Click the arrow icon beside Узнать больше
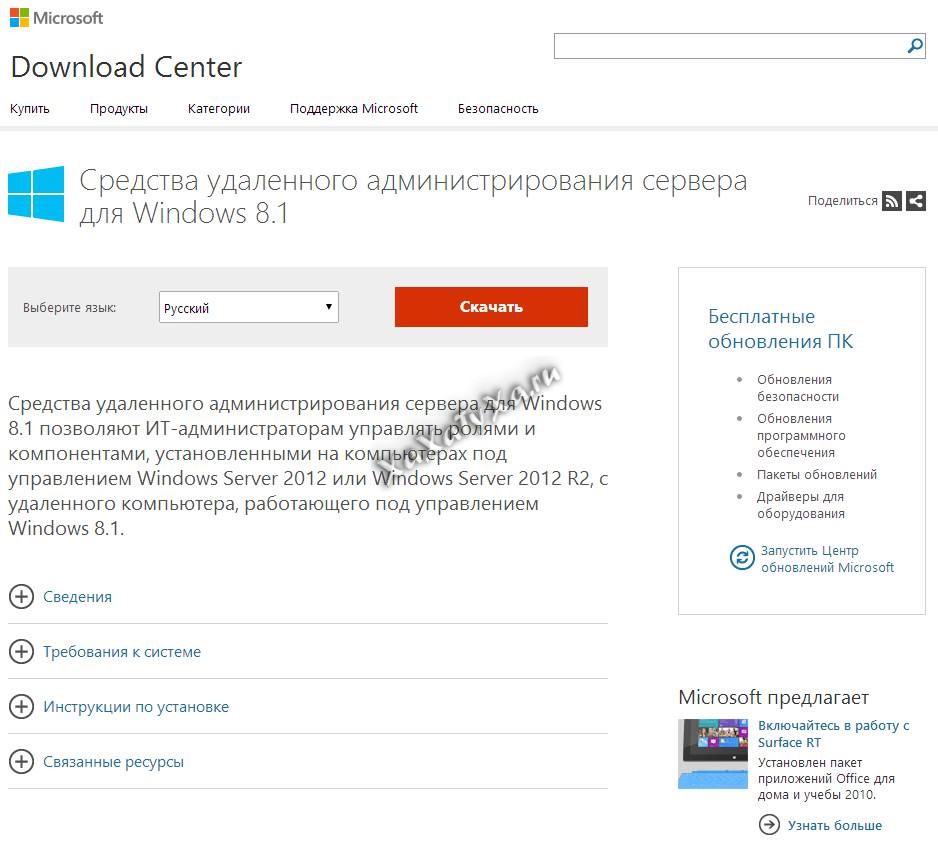Viewport: 938px width, 848px height. tap(769, 825)
